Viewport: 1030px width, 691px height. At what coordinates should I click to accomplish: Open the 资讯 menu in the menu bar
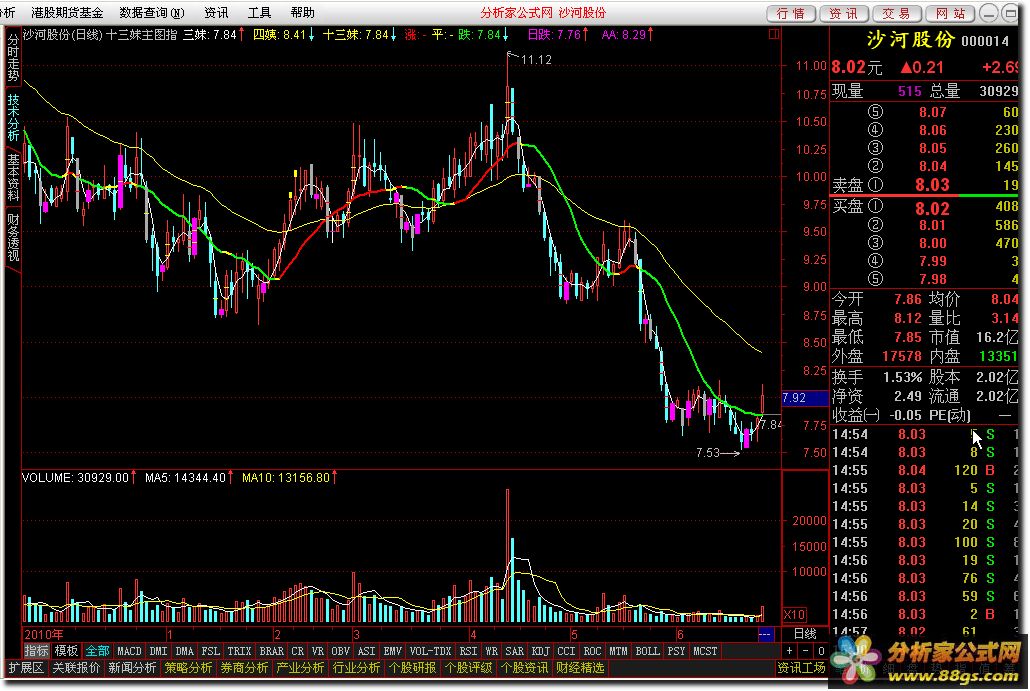[216, 12]
